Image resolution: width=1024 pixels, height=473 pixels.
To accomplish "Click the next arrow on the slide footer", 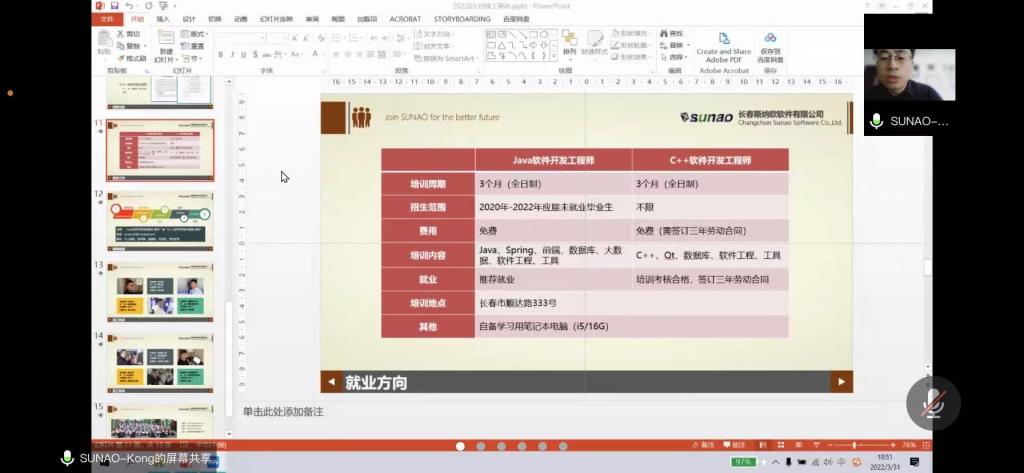I will [841, 382].
